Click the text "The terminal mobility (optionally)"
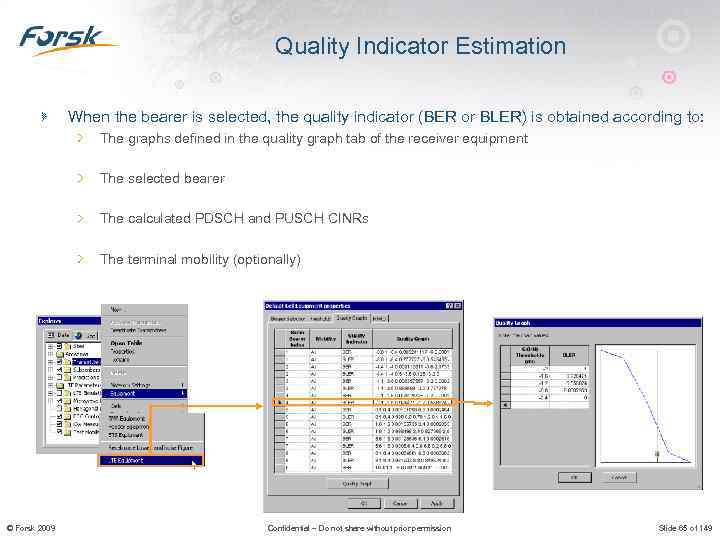The width and height of the screenshot is (720, 540). [x=200, y=259]
